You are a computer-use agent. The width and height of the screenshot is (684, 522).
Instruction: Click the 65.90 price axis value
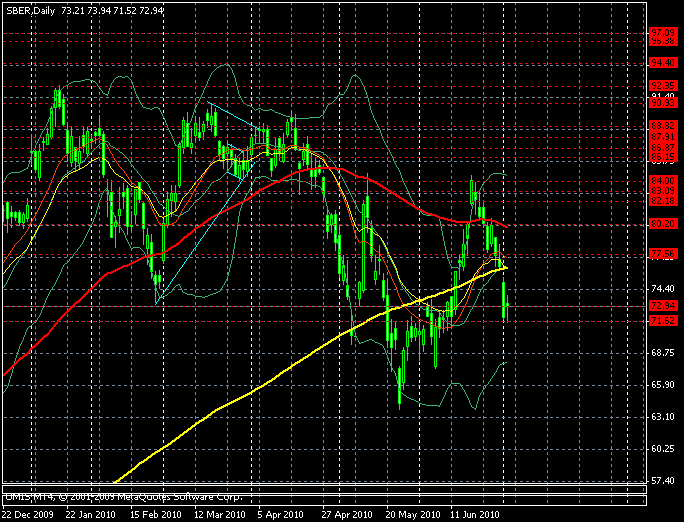tap(663, 385)
